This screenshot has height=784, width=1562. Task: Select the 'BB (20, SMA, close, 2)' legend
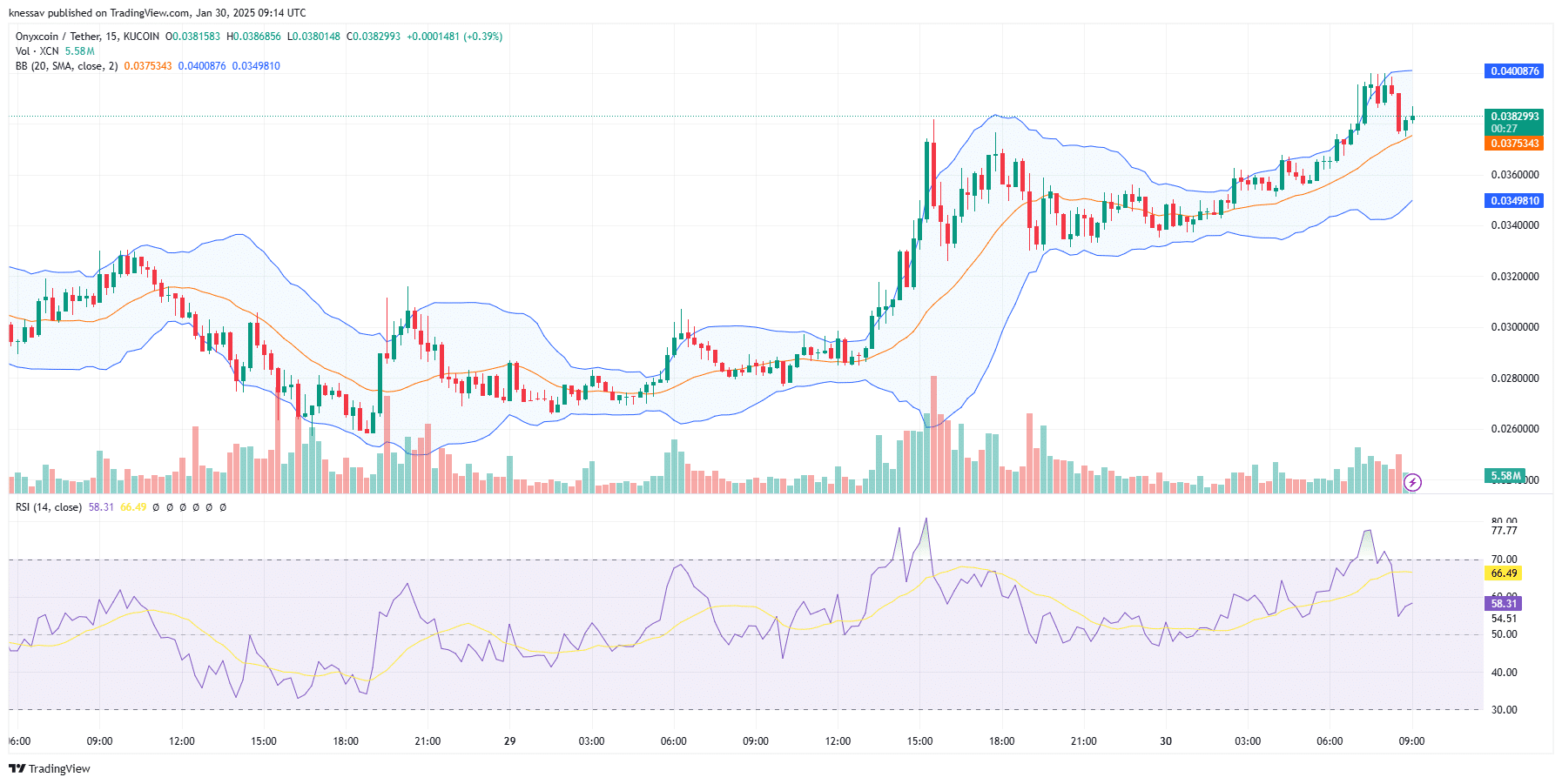tap(67, 66)
